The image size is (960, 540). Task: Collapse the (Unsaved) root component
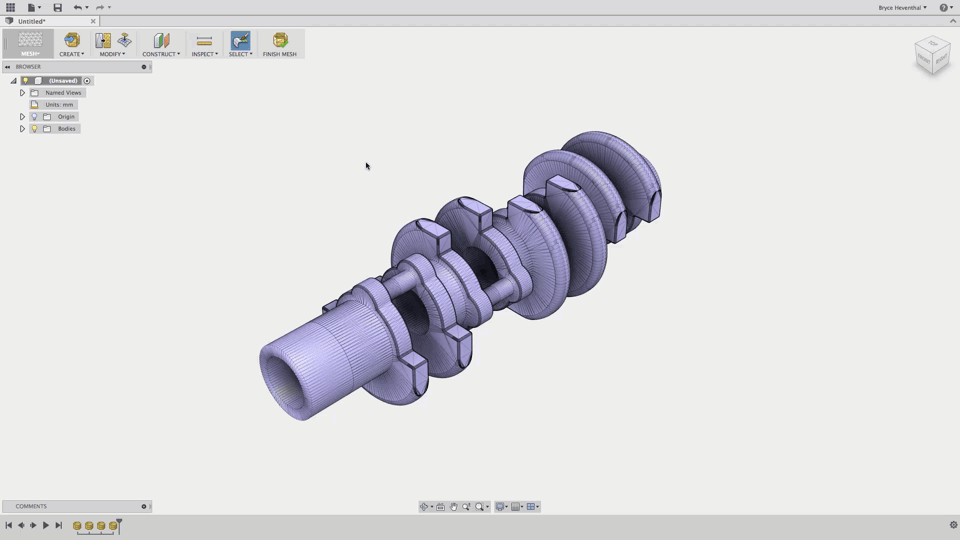[13, 81]
